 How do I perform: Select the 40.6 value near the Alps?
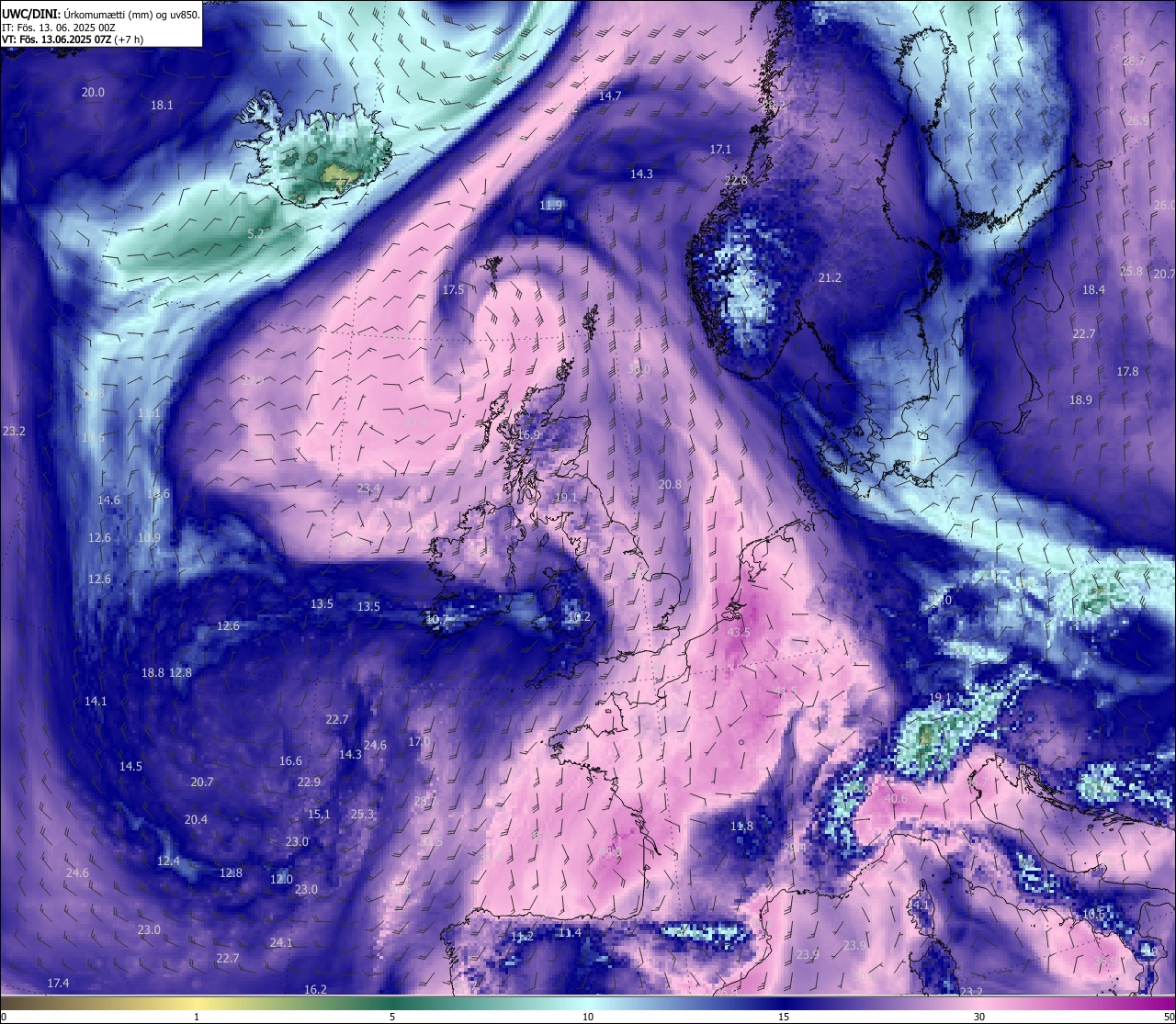pyautogui.click(x=896, y=799)
